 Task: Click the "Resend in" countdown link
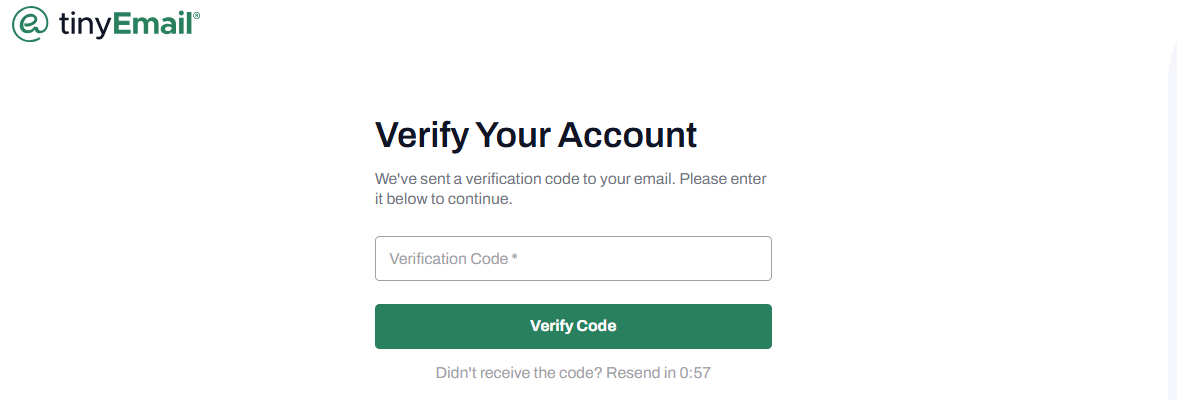(x=640, y=373)
